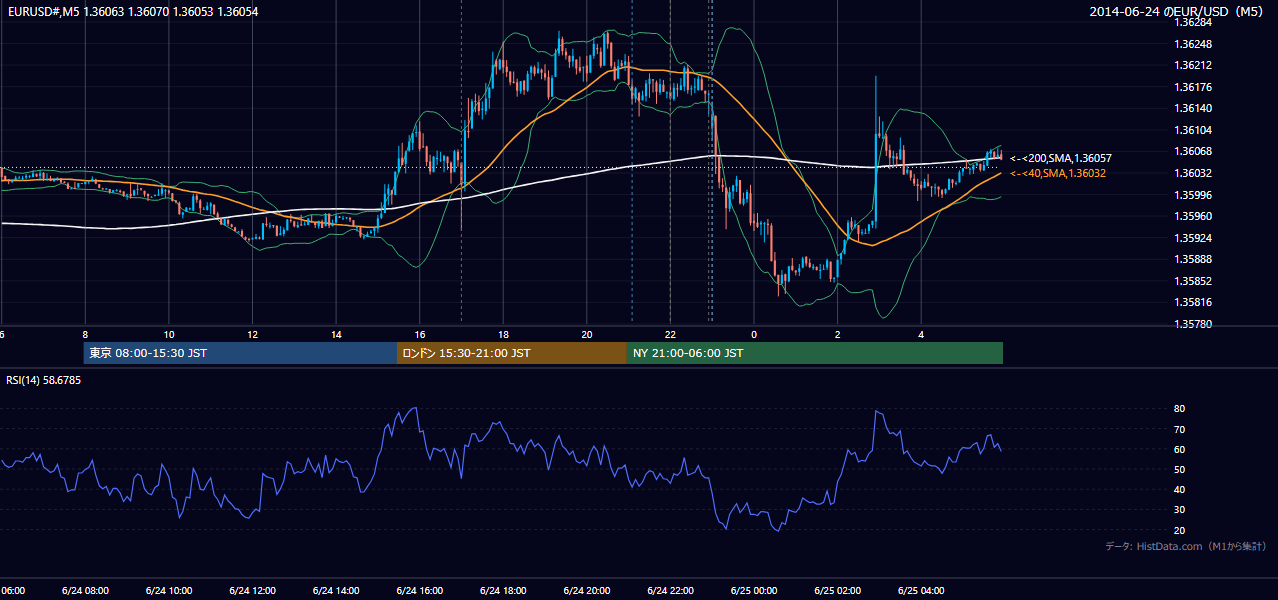1278x600 pixels.
Task: Click the 6/24 08:00 time axis label
Action: pos(84,591)
